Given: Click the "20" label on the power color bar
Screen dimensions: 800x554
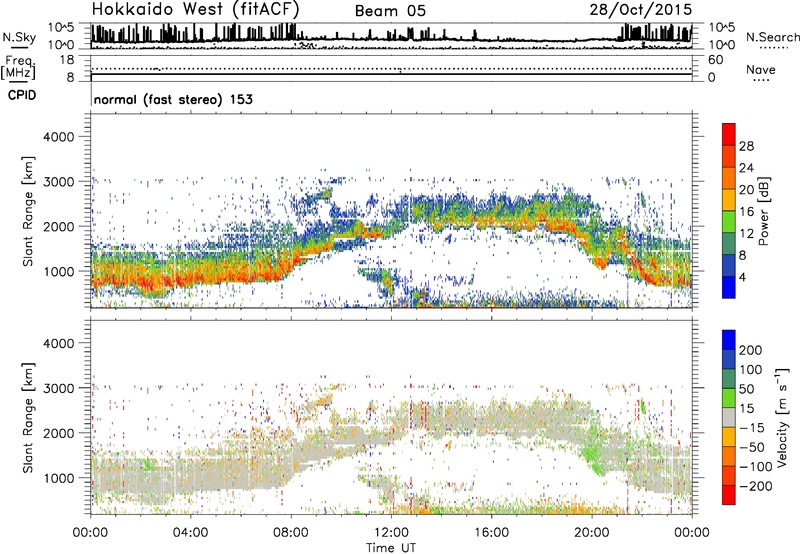Looking at the screenshot, I should click(746, 190).
